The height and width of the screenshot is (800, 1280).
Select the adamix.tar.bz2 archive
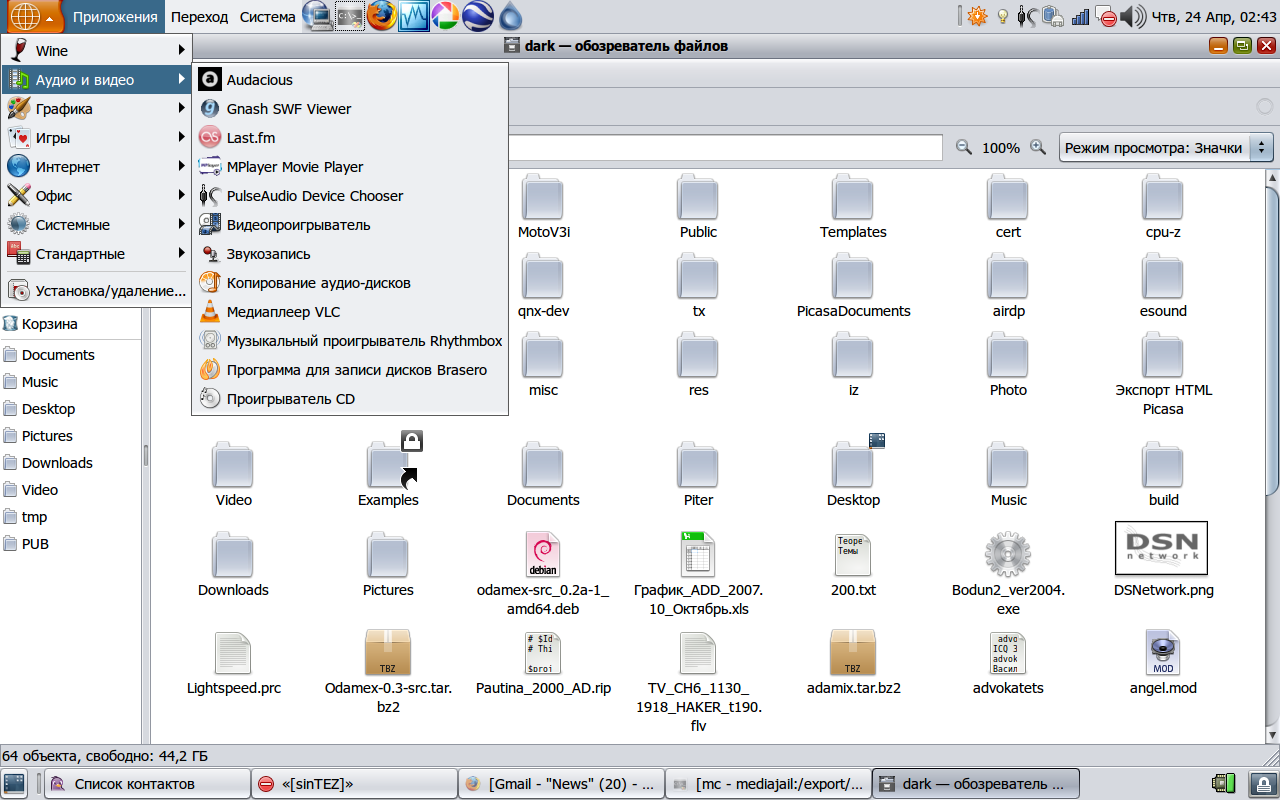click(853, 662)
